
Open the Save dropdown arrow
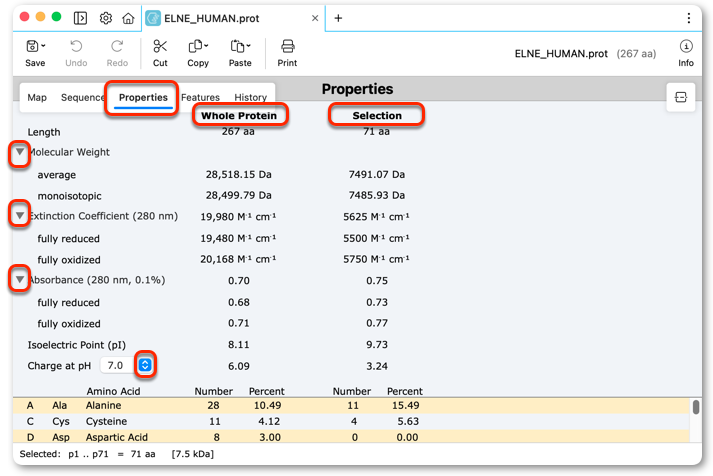(43, 46)
